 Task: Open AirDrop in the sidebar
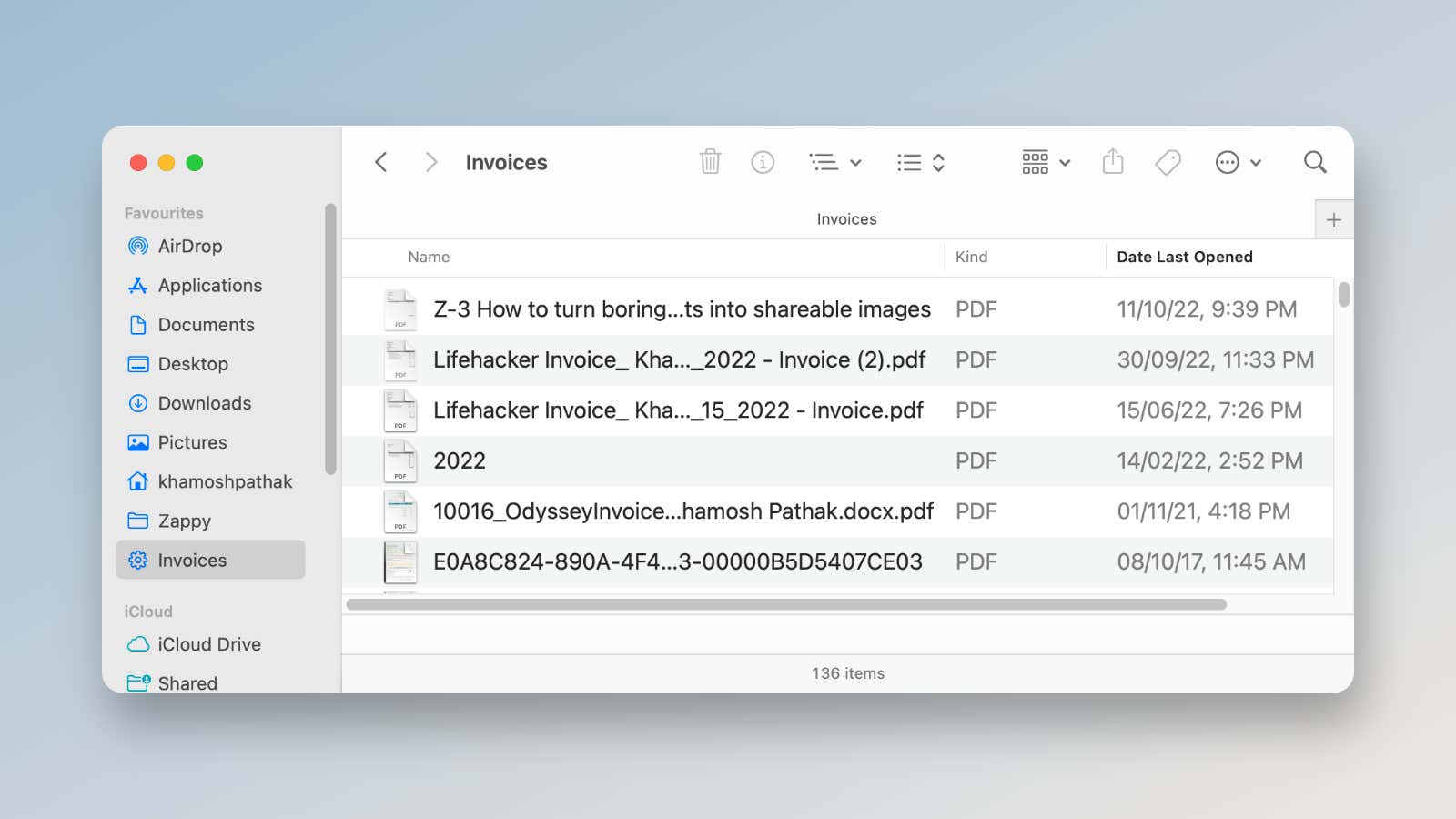(210, 246)
